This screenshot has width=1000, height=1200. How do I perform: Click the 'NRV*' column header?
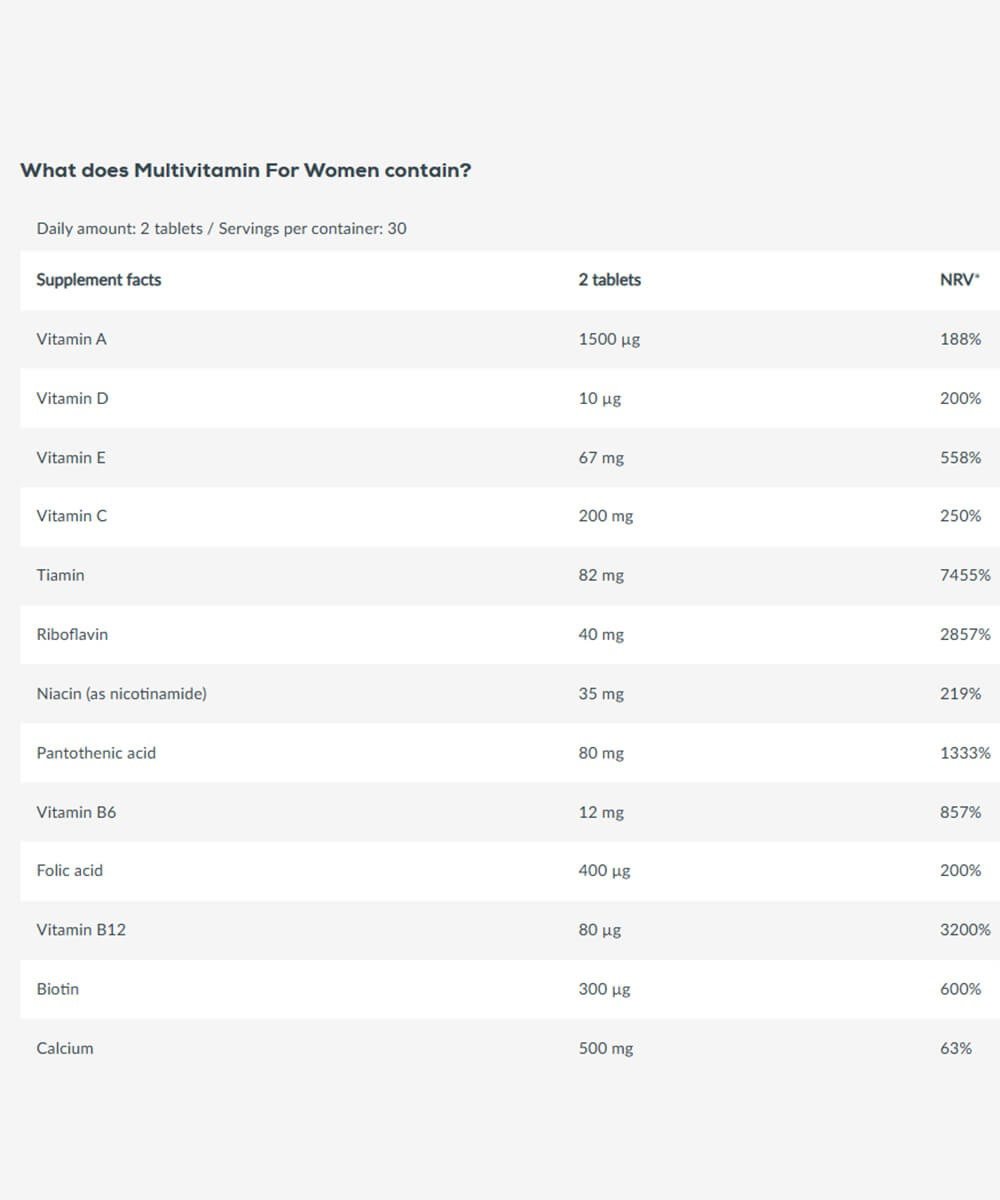click(960, 280)
